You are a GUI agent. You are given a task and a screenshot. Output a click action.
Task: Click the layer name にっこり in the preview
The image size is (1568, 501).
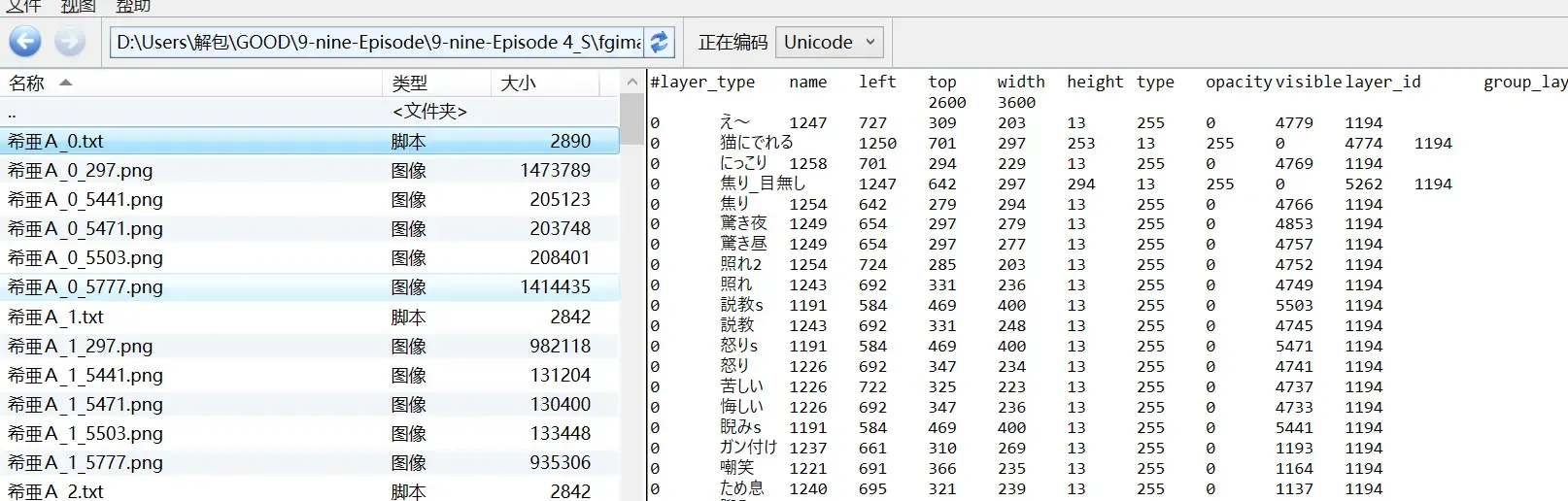pos(743,163)
